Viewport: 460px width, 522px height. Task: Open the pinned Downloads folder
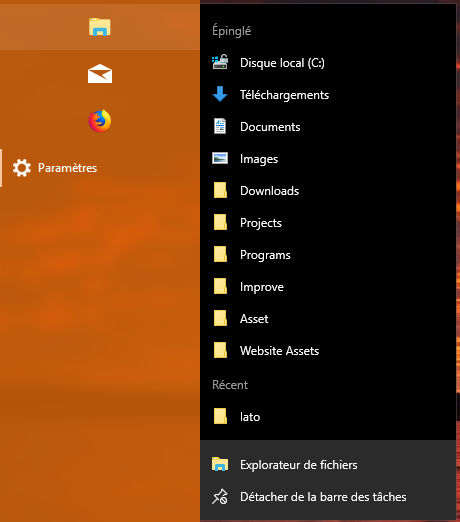[x=328, y=191]
